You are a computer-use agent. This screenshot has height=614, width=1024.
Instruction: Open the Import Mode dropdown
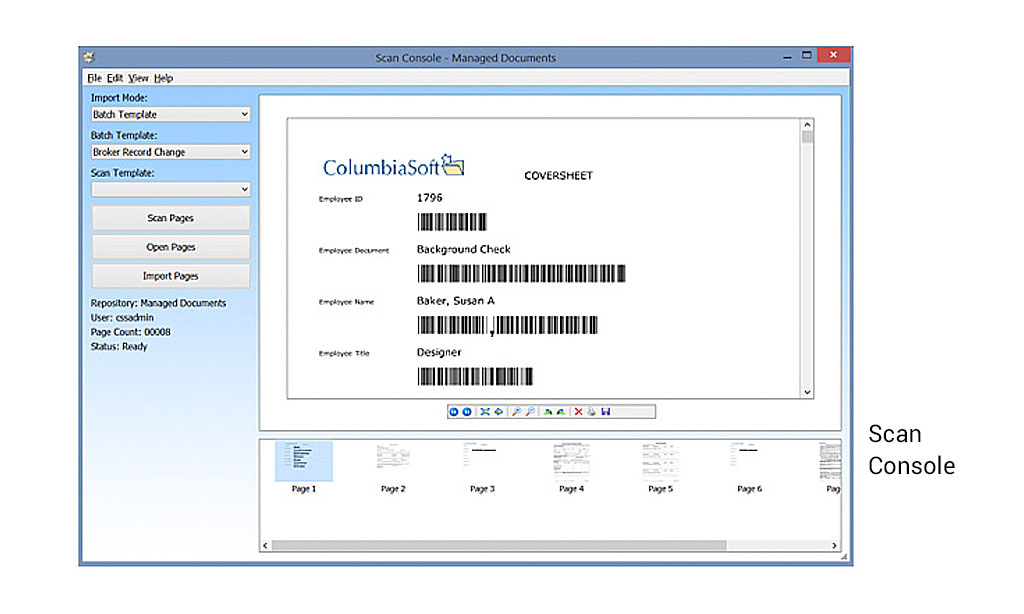[x=170, y=114]
